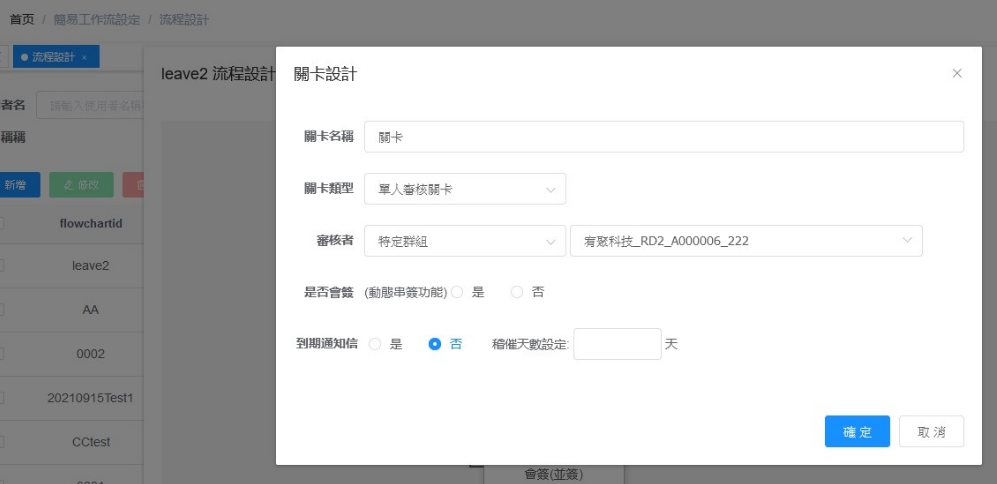Select 是 for 到期通知信
The height and width of the screenshot is (484, 997).
(376, 344)
